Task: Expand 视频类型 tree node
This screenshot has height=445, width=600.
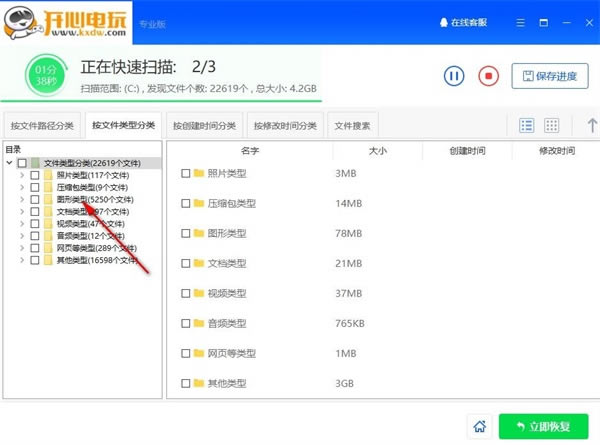Action: pos(22,224)
